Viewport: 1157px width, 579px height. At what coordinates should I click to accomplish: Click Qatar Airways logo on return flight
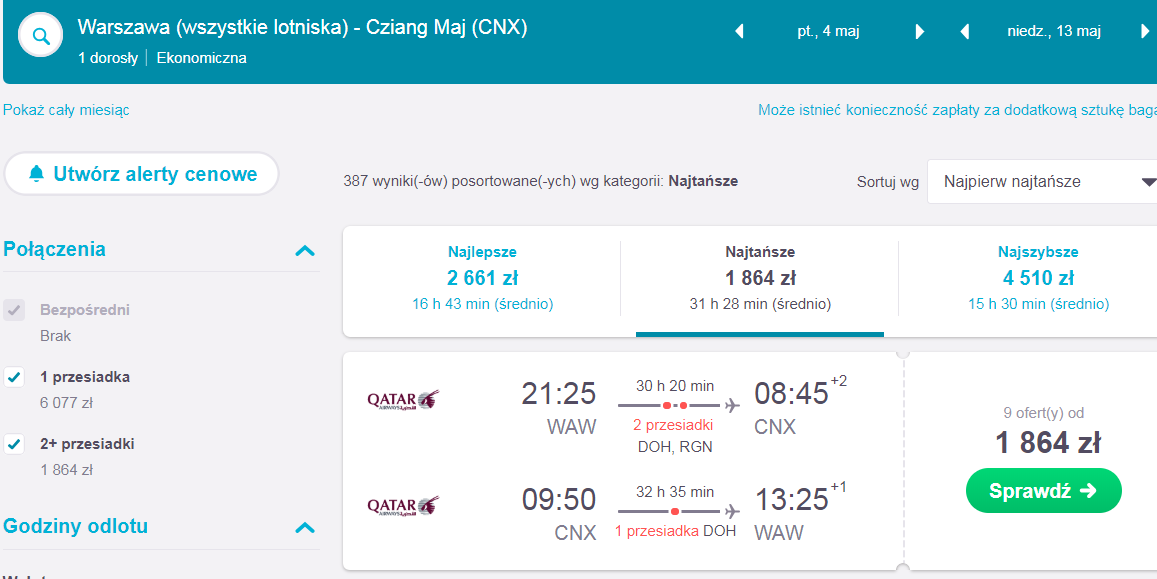point(403,505)
